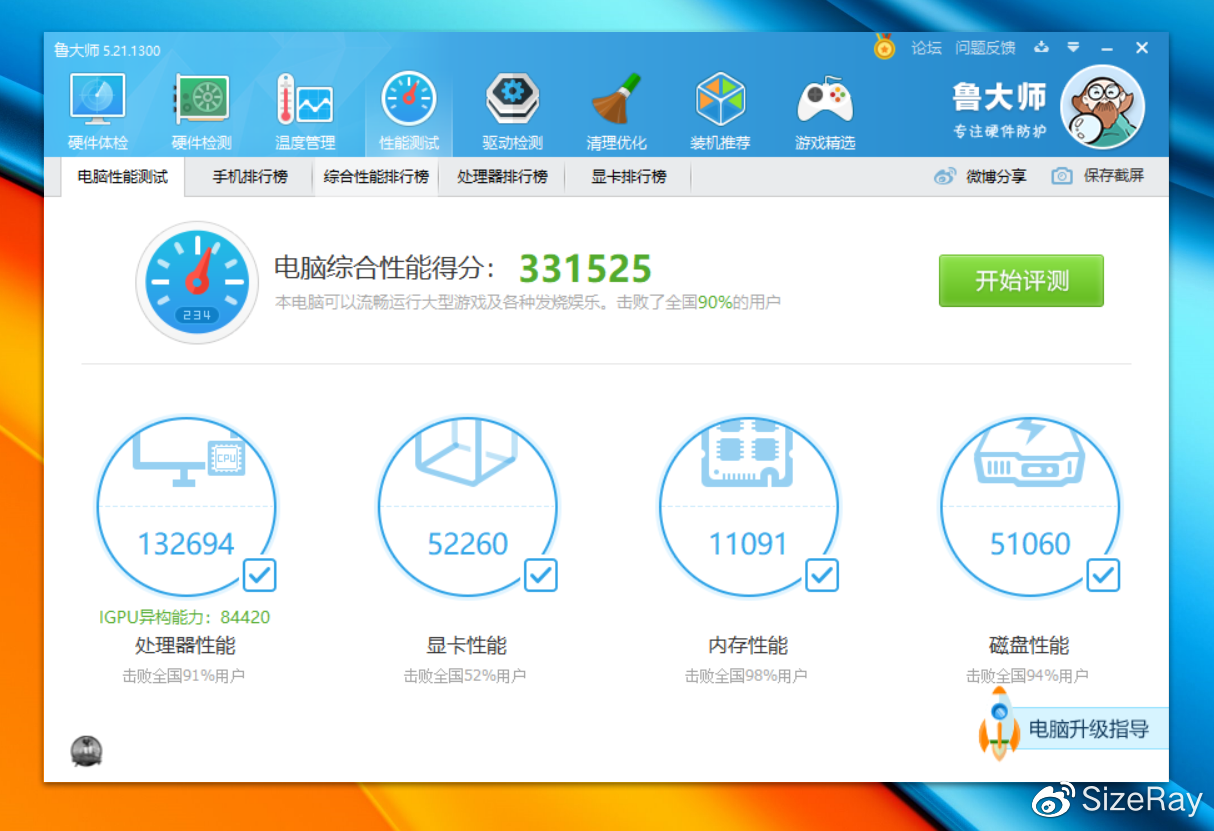Close the 鲁大师 window

[x=1142, y=48]
